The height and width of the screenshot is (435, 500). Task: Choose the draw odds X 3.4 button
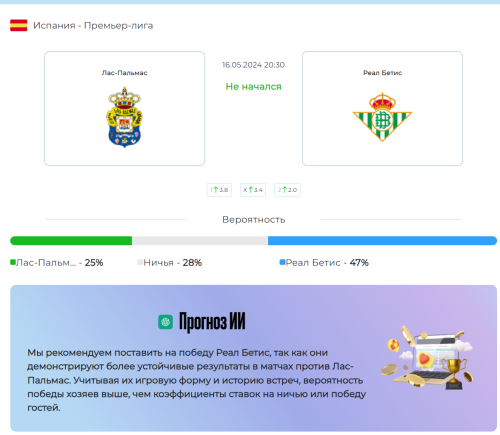[x=253, y=190]
